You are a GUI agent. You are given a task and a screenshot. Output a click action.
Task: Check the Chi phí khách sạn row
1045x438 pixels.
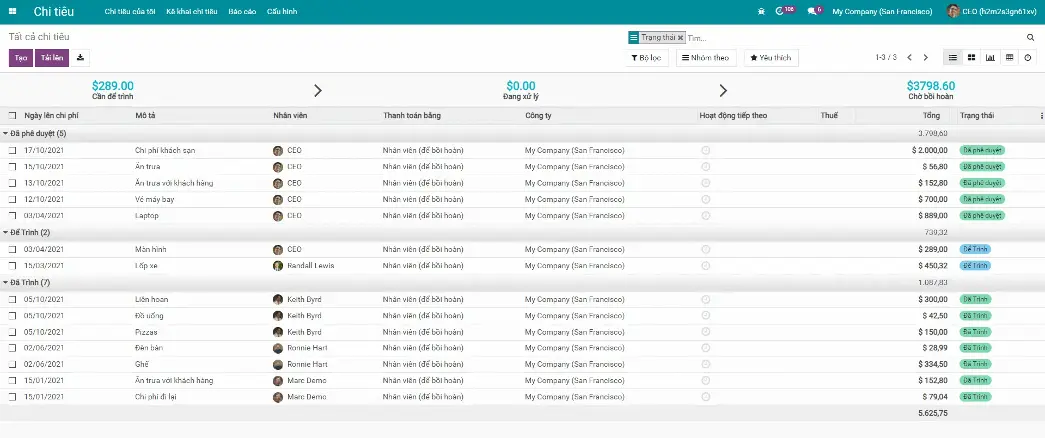coord(13,150)
